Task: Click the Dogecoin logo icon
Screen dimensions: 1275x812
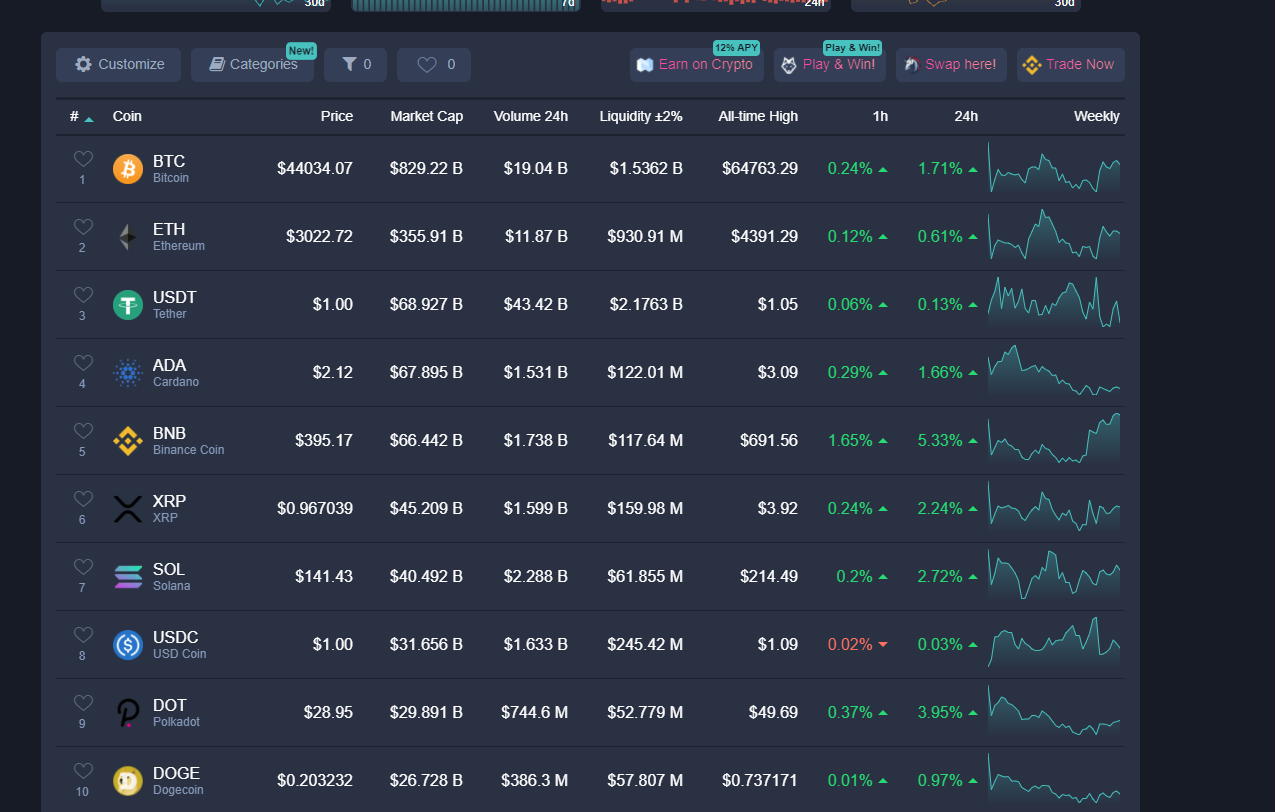Action: (x=128, y=781)
